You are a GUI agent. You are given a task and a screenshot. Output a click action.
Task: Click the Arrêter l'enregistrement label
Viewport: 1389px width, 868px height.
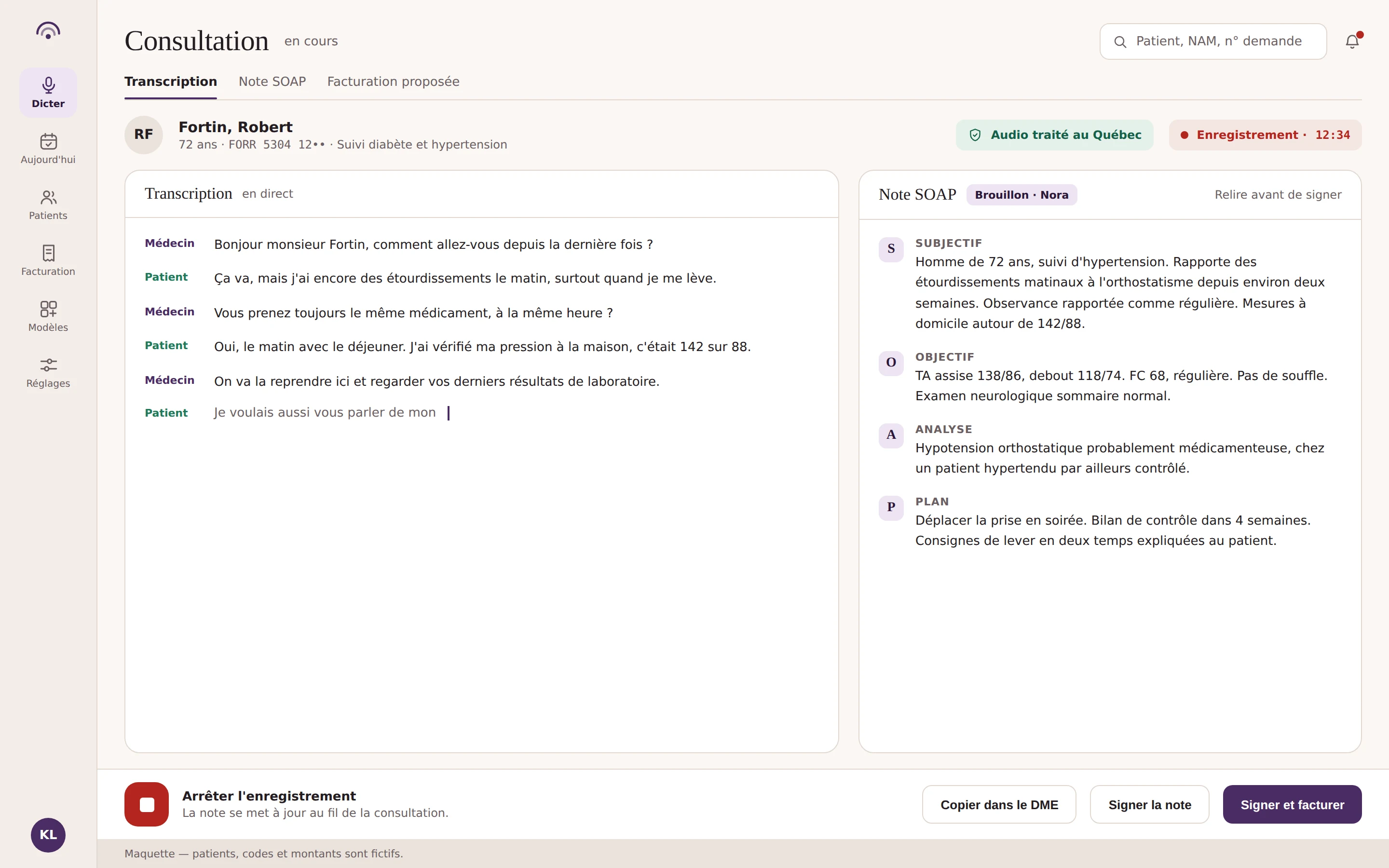coord(269,796)
